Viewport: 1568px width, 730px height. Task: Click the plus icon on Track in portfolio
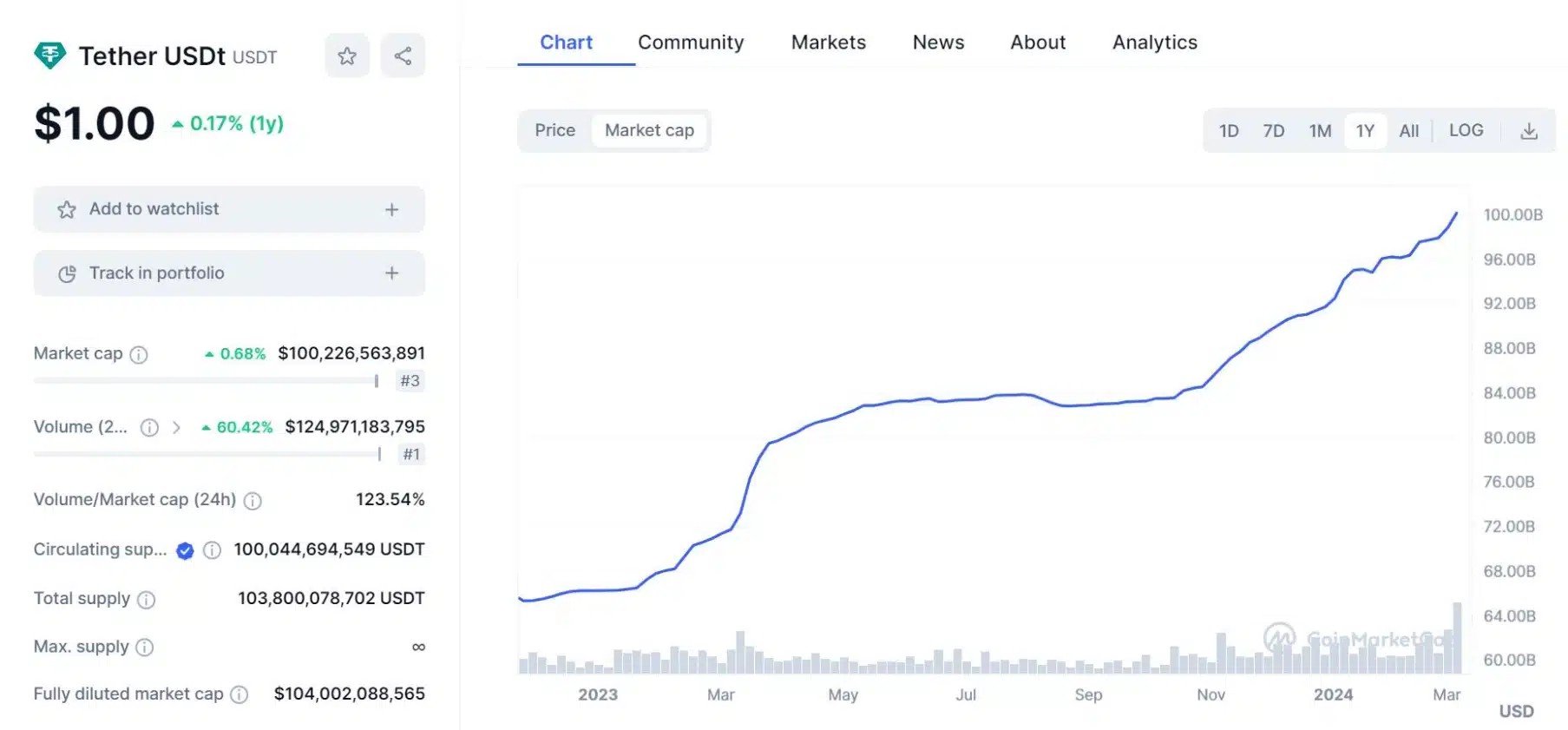click(392, 273)
